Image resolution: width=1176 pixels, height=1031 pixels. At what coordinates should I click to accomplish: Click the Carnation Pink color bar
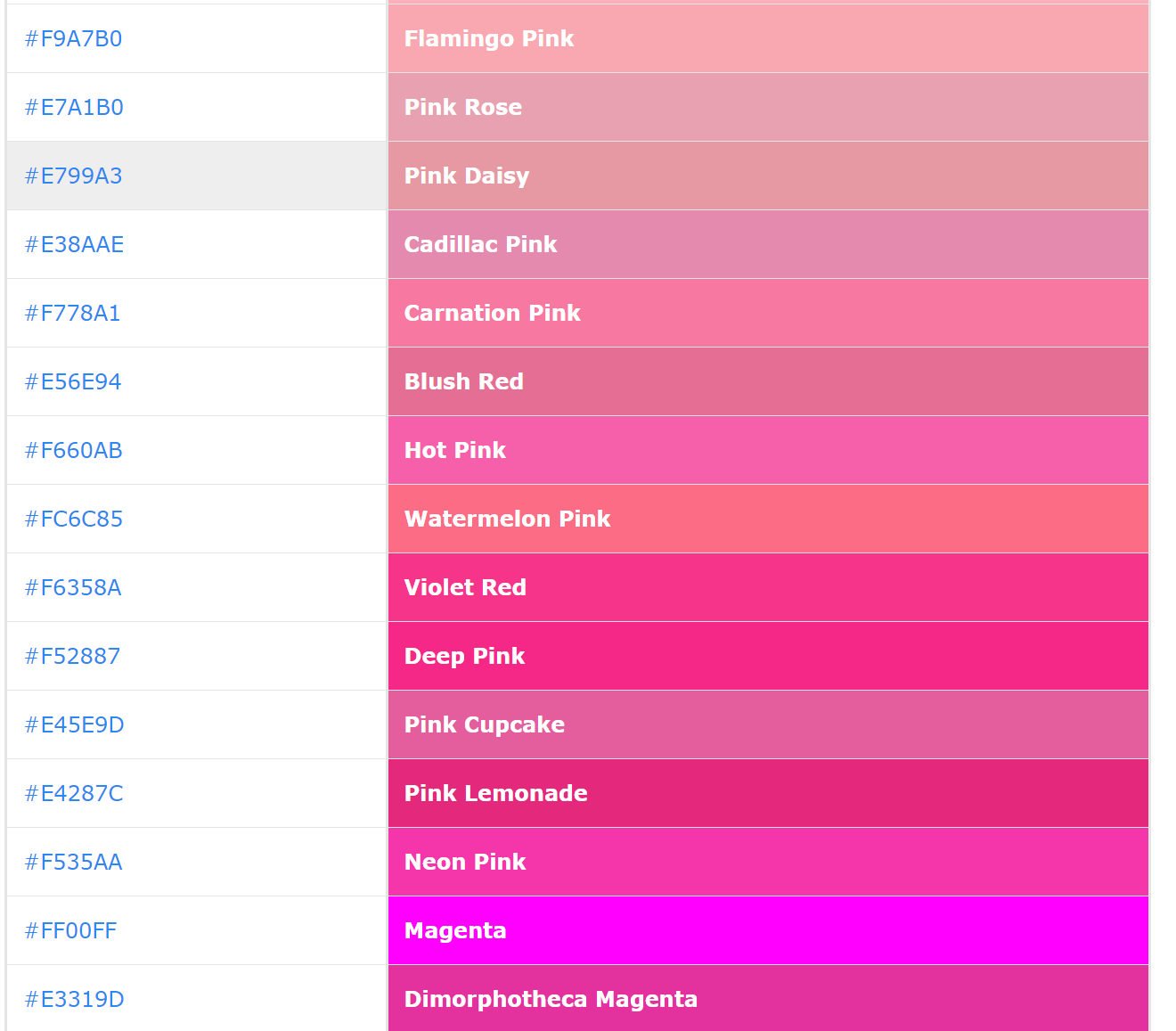[768, 313]
